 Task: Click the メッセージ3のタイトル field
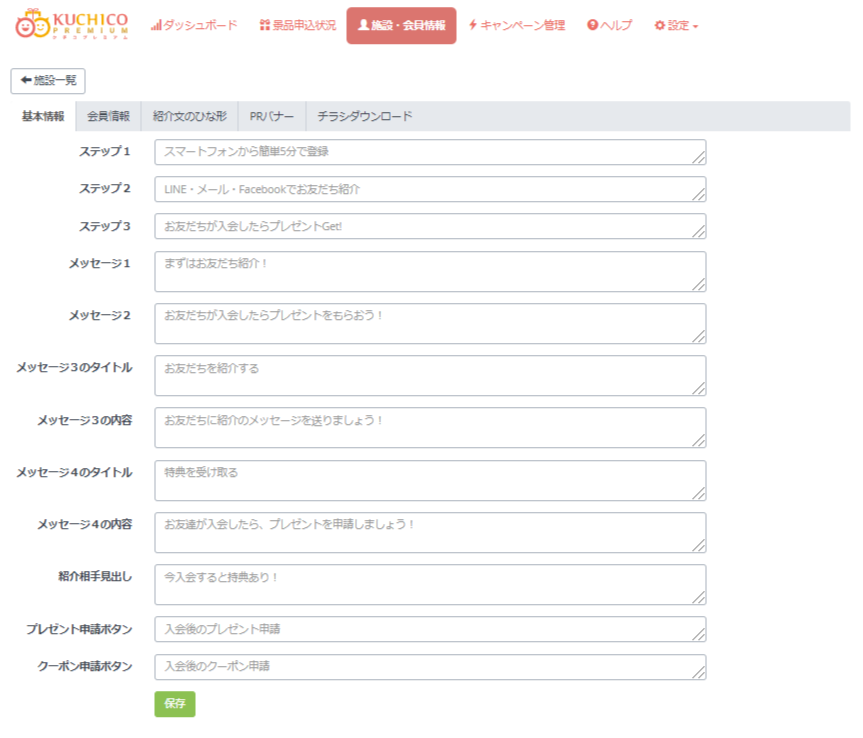430,375
